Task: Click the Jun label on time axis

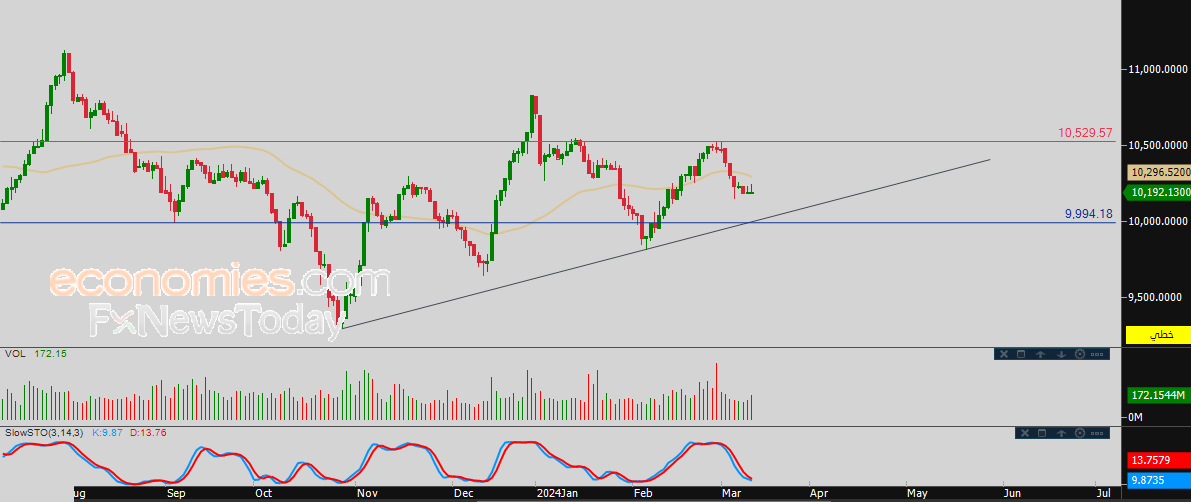Action: click(x=1012, y=493)
